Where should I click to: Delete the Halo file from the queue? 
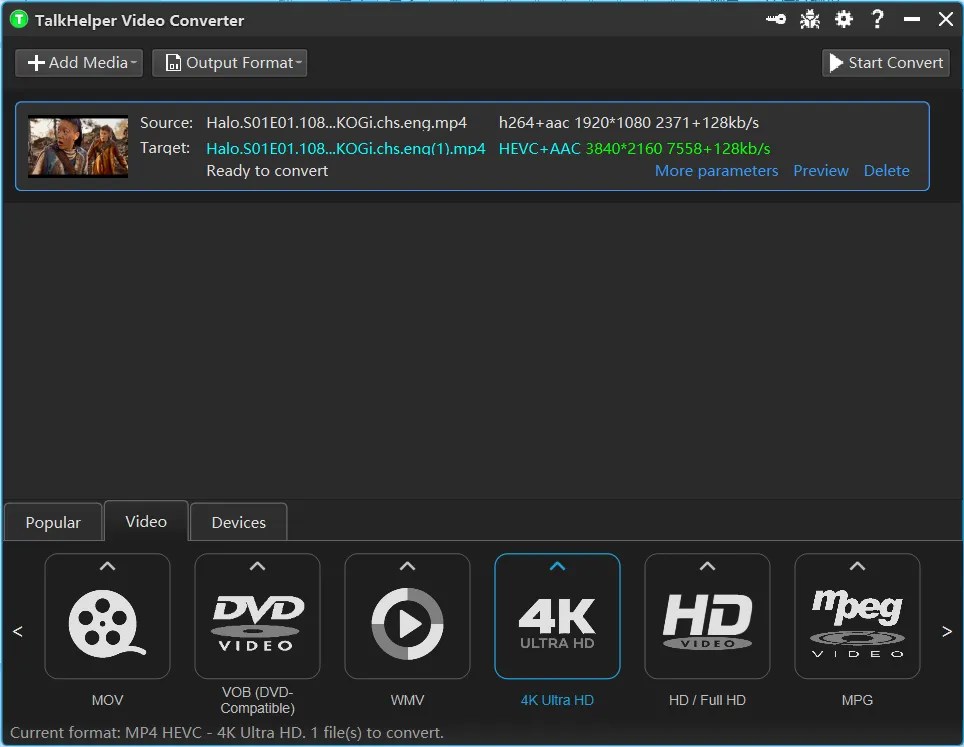(x=886, y=170)
